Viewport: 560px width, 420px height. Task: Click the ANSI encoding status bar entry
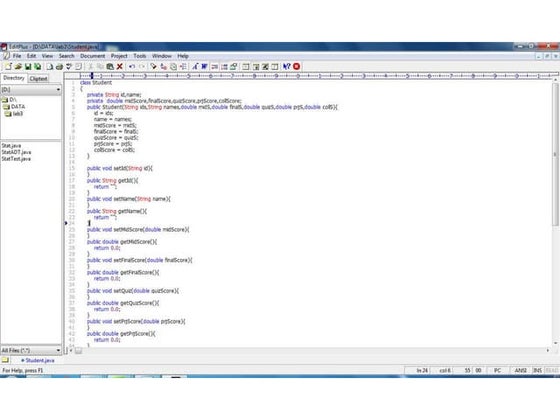point(520,370)
